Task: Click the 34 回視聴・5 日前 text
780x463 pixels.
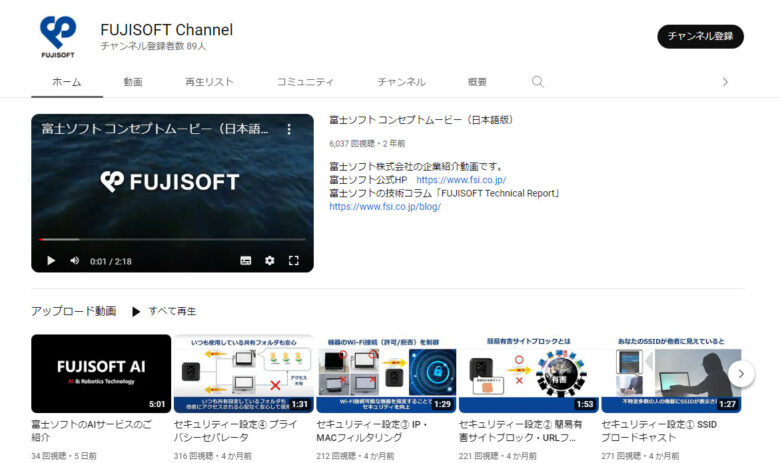Action: pos(64,456)
